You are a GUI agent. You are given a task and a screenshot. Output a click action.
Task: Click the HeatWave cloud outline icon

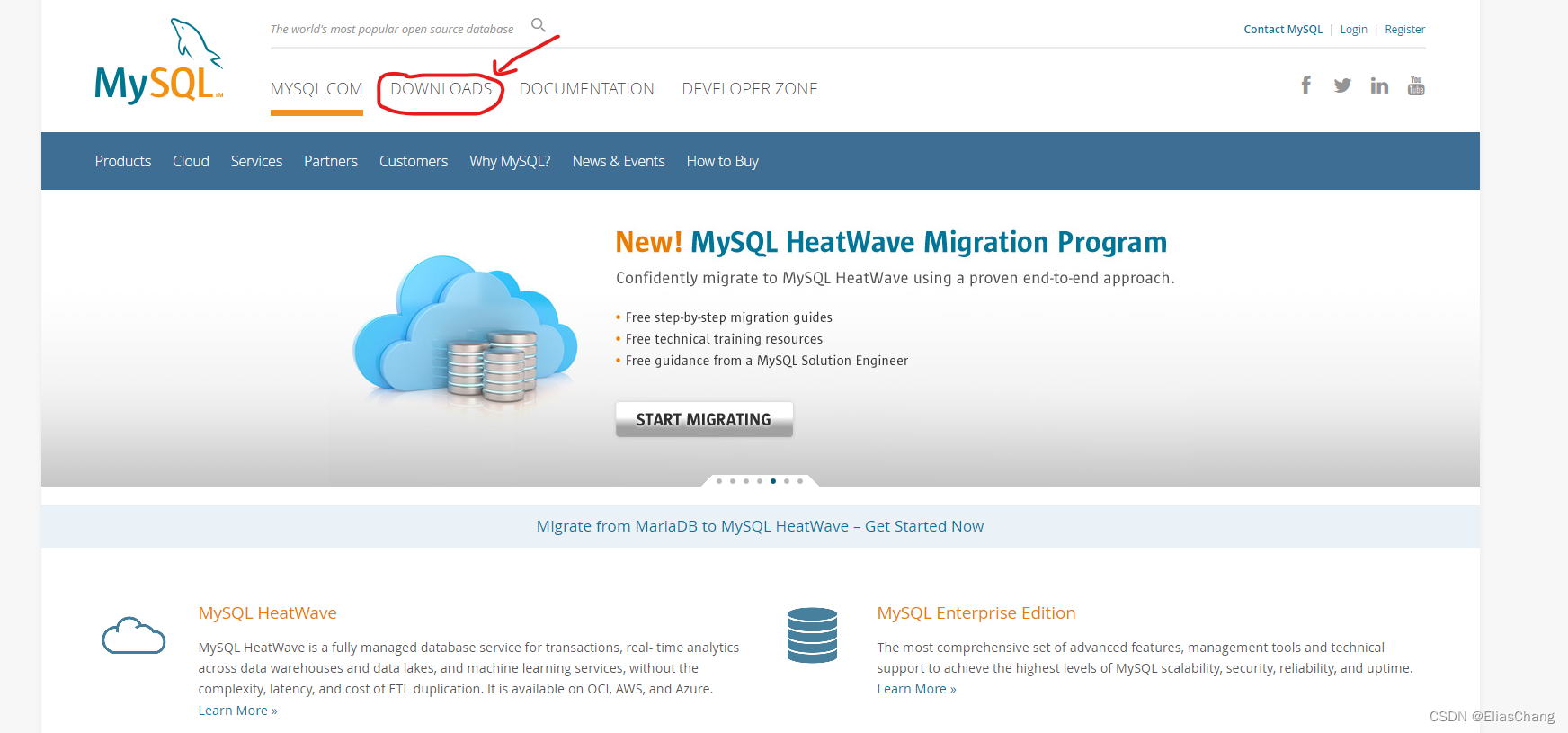[x=134, y=636]
